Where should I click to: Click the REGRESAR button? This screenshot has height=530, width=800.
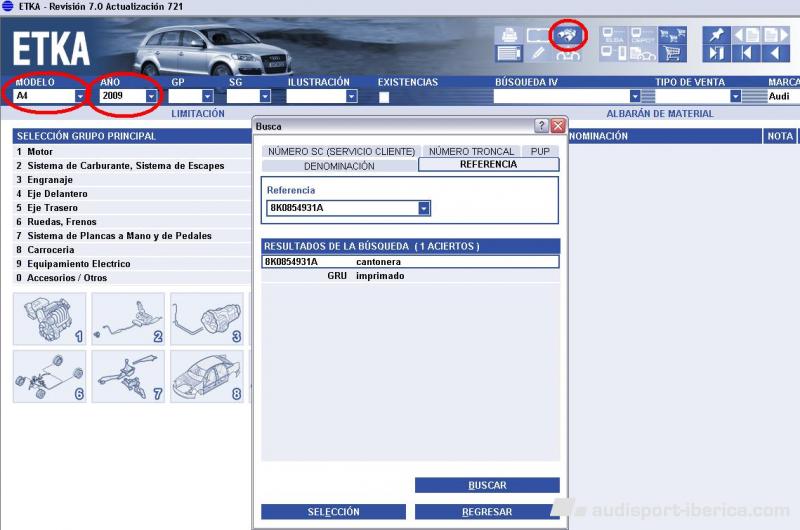[487, 512]
